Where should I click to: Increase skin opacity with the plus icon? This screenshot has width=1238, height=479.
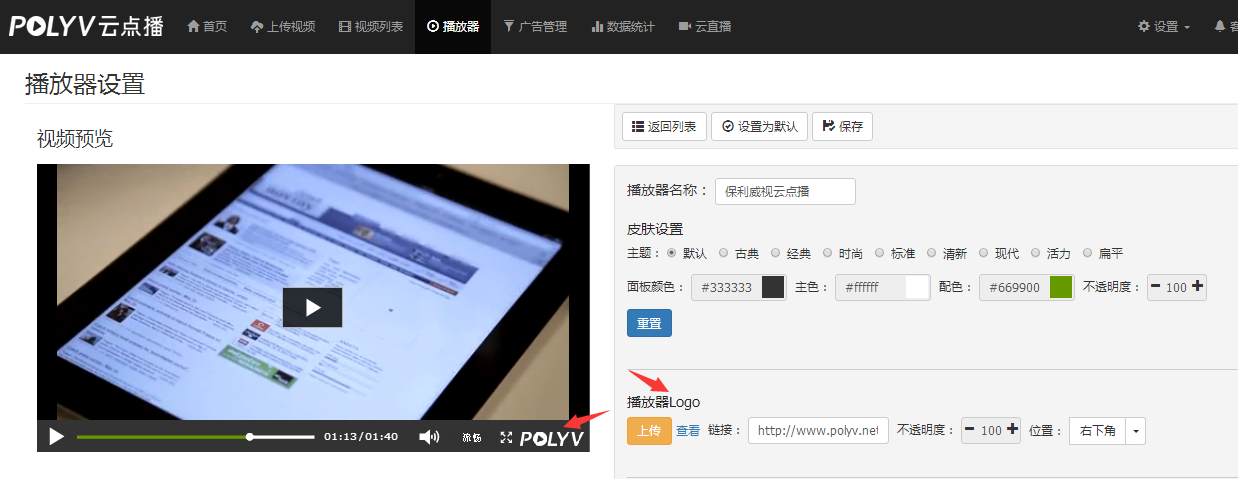1198,287
